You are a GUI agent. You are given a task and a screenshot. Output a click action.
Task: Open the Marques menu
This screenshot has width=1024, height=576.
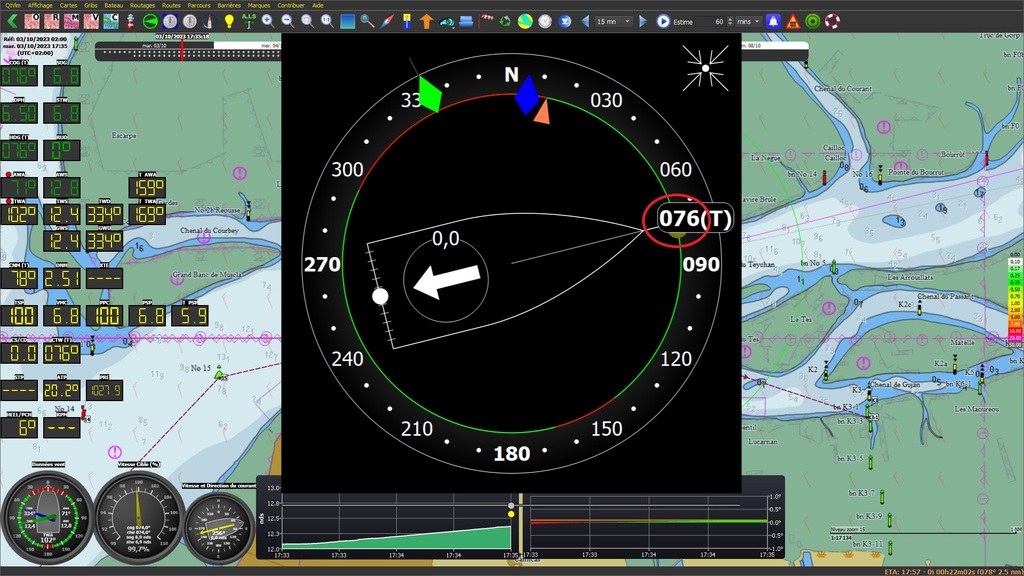click(259, 5)
